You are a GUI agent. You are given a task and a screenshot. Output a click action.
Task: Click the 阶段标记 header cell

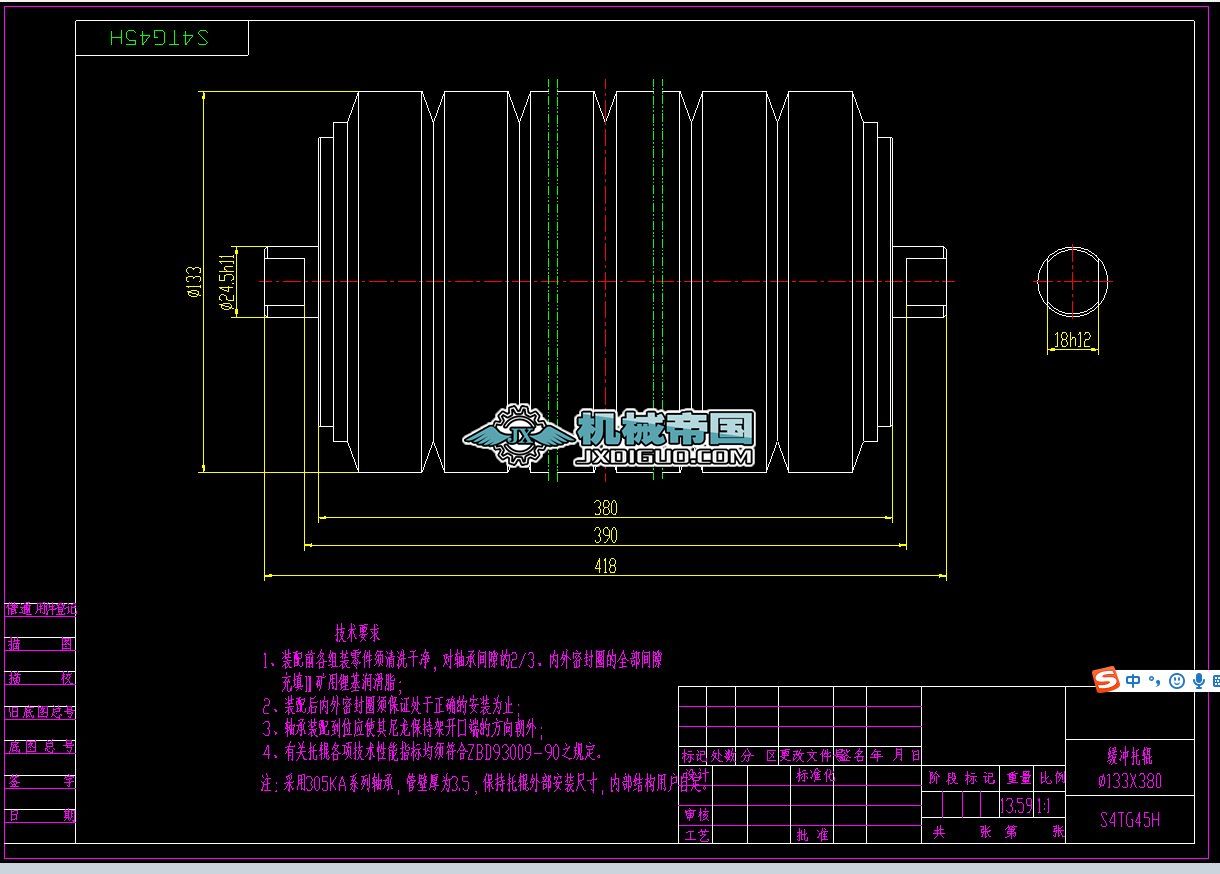pos(961,777)
